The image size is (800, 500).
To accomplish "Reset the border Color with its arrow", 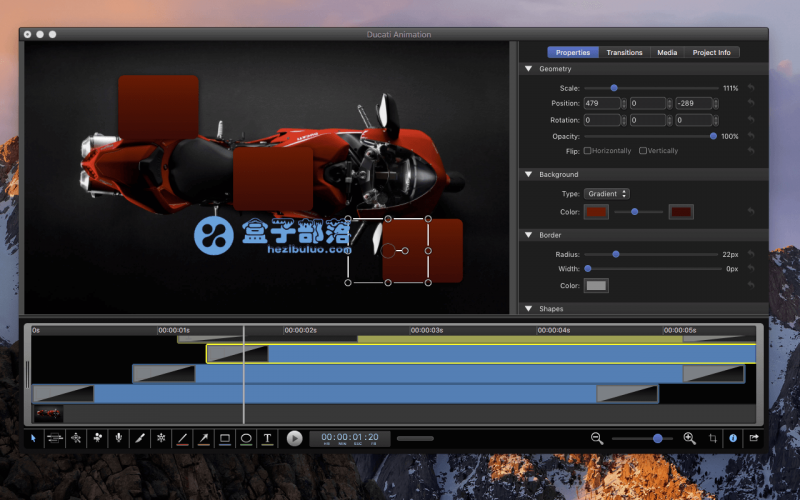I will [751, 285].
